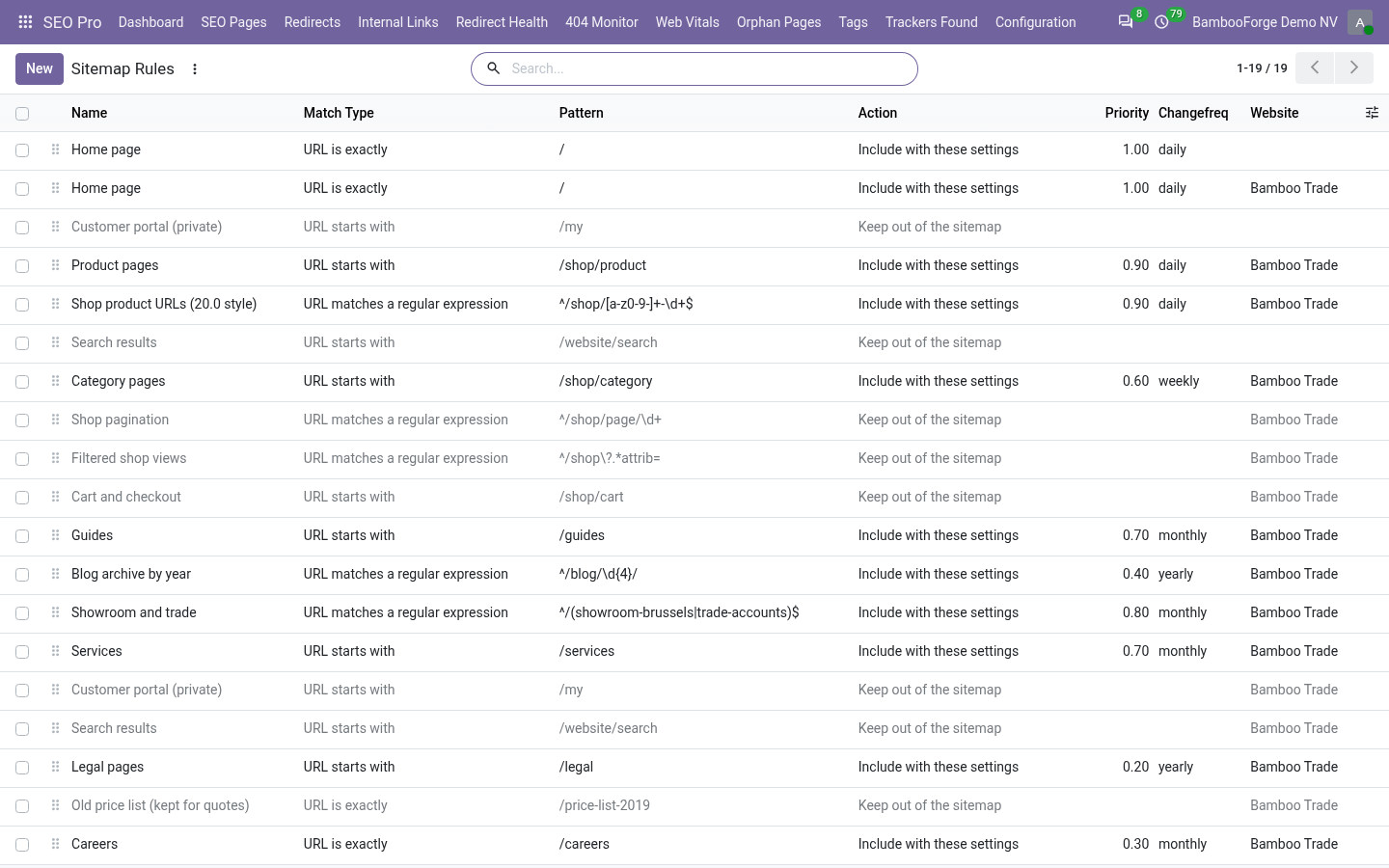
Task: Sort by the Match Type column header
Action: (x=339, y=113)
